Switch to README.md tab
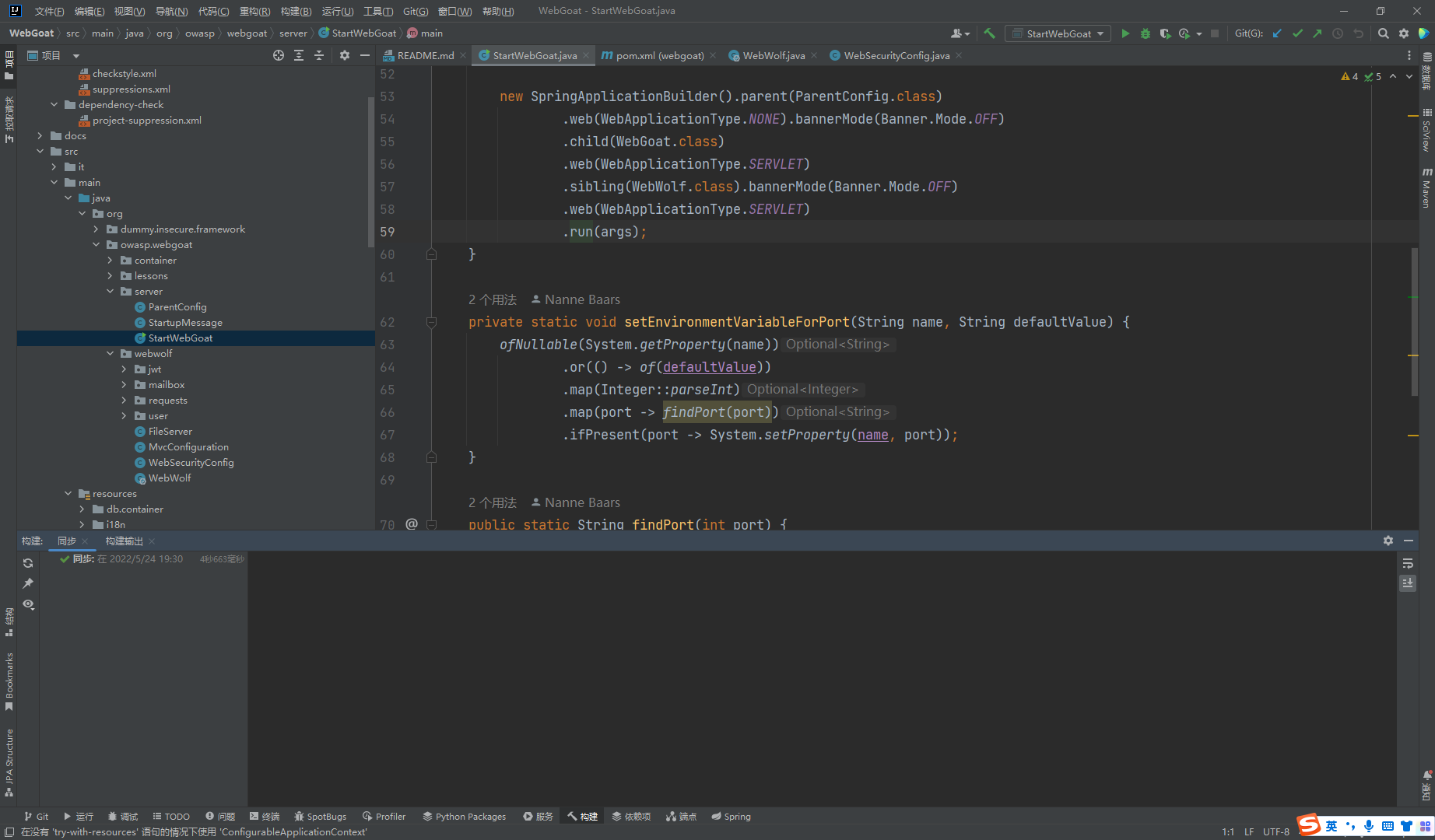Viewport: 1435px width, 840px height. coord(425,55)
